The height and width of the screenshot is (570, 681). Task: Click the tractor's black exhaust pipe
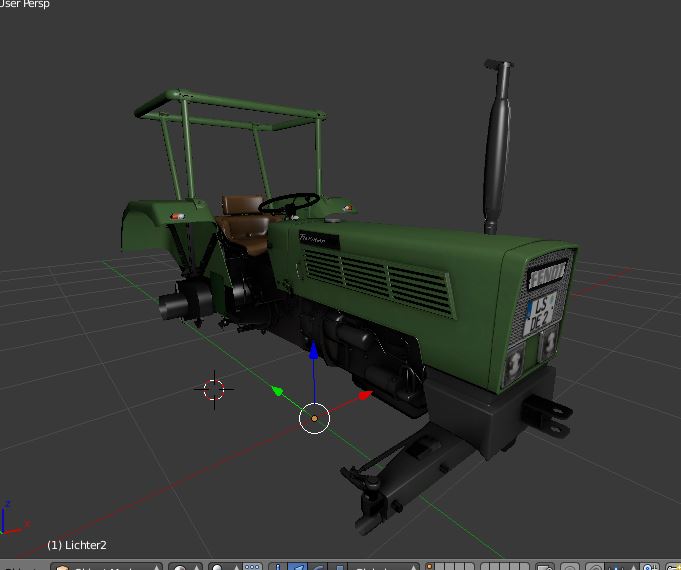point(497,146)
